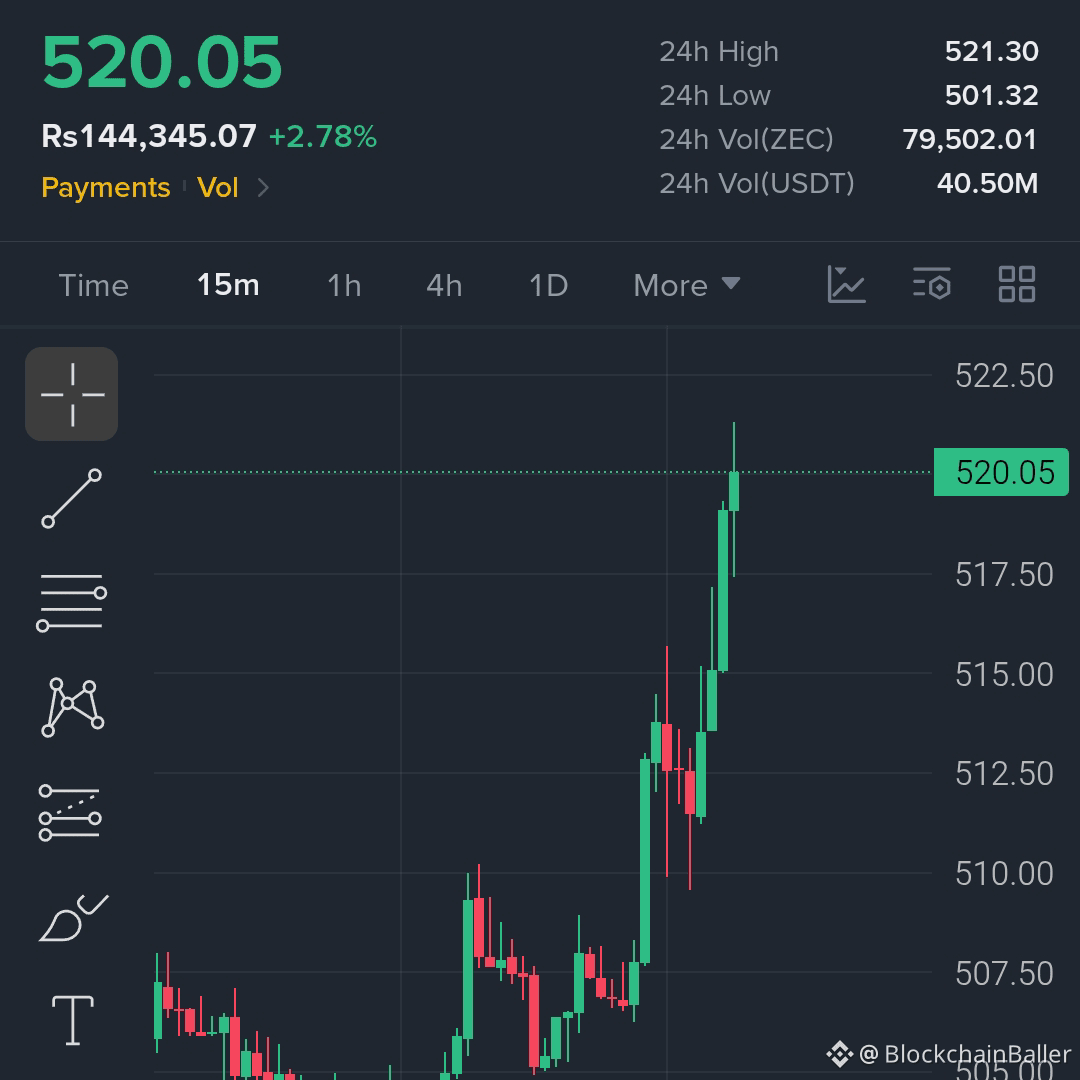
Task: Select the text annotation tool
Action: coord(73,1020)
